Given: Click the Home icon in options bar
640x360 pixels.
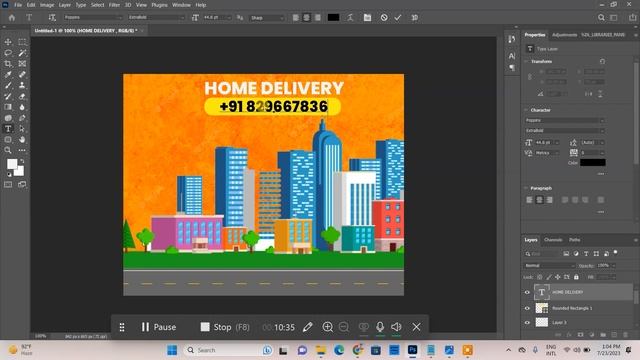Looking at the screenshot, I should pyautogui.click(x=11, y=18).
